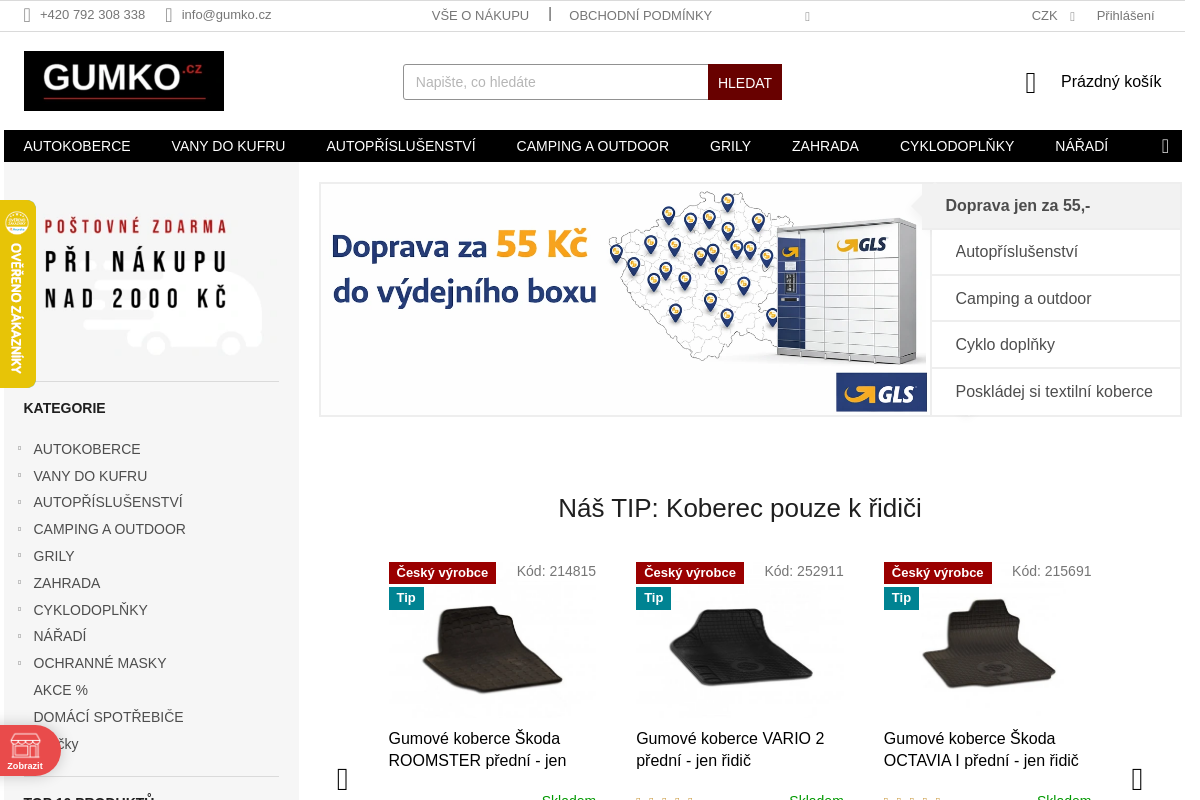Open the OBCHODNÍ PODMÍNKY link
Image resolution: width=1200 pixels, height=800 pixels.
click(640, 15)
